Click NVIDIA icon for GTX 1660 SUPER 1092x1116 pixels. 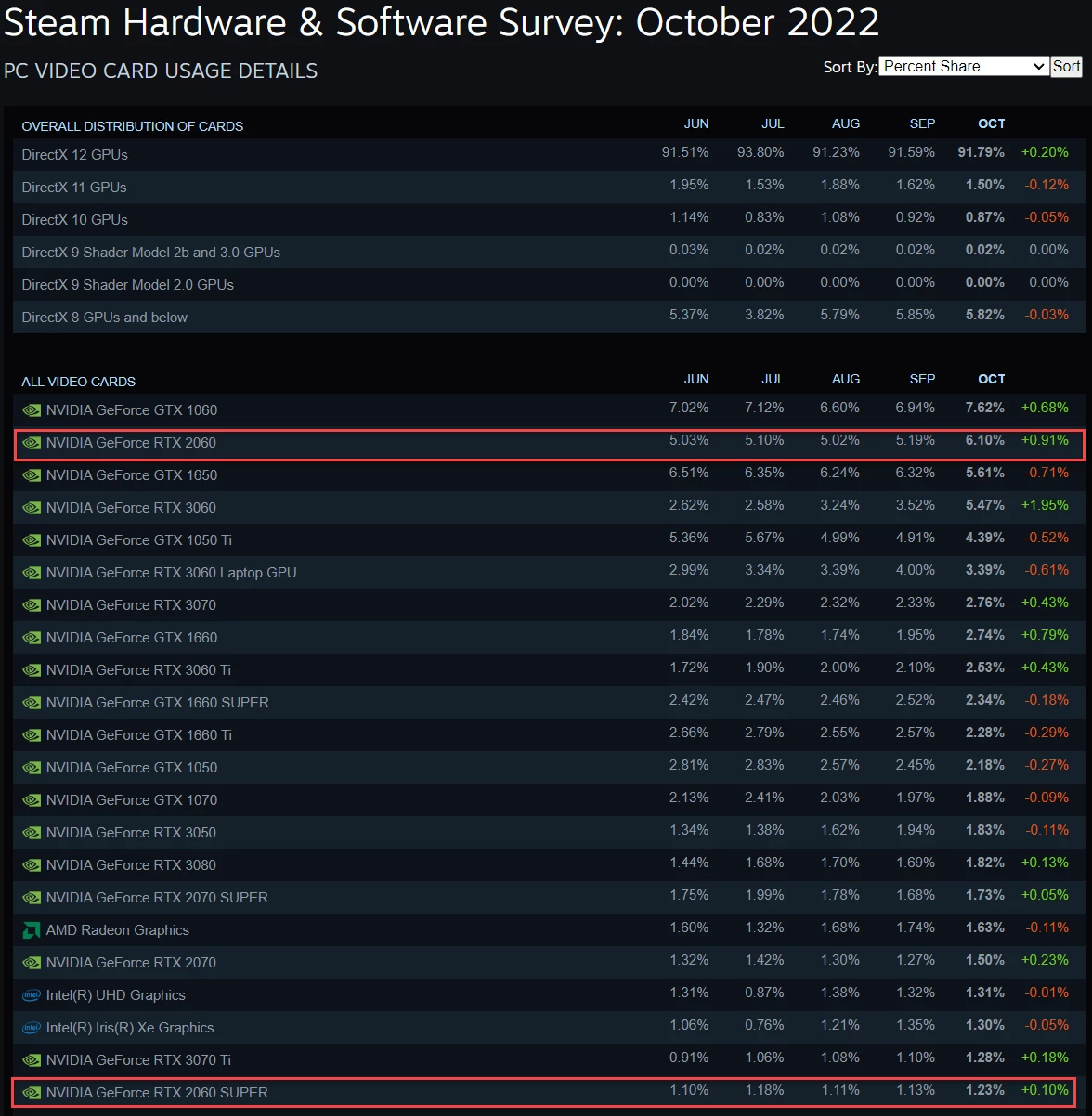click(32, 703)
